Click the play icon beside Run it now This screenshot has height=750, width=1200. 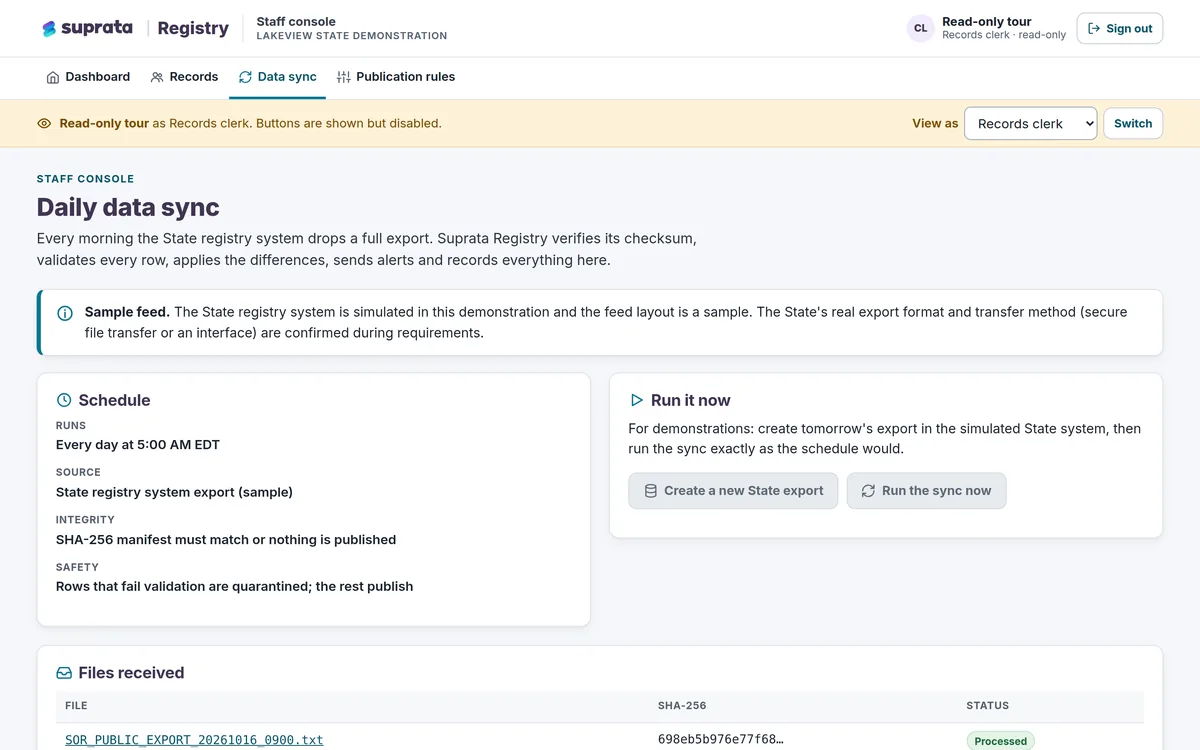click(636, 400)
